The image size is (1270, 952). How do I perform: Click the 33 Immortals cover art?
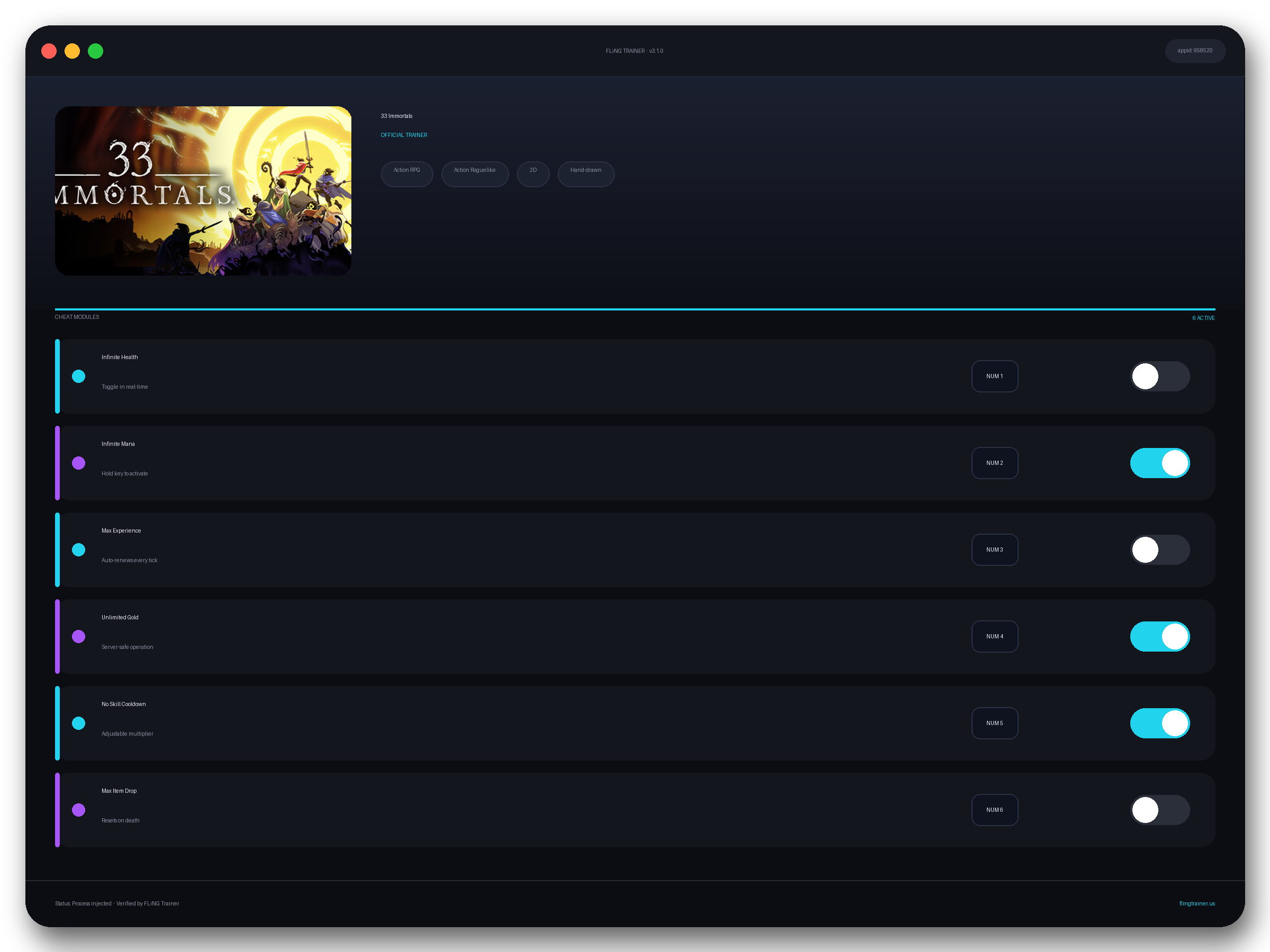[x=203, y=190]
